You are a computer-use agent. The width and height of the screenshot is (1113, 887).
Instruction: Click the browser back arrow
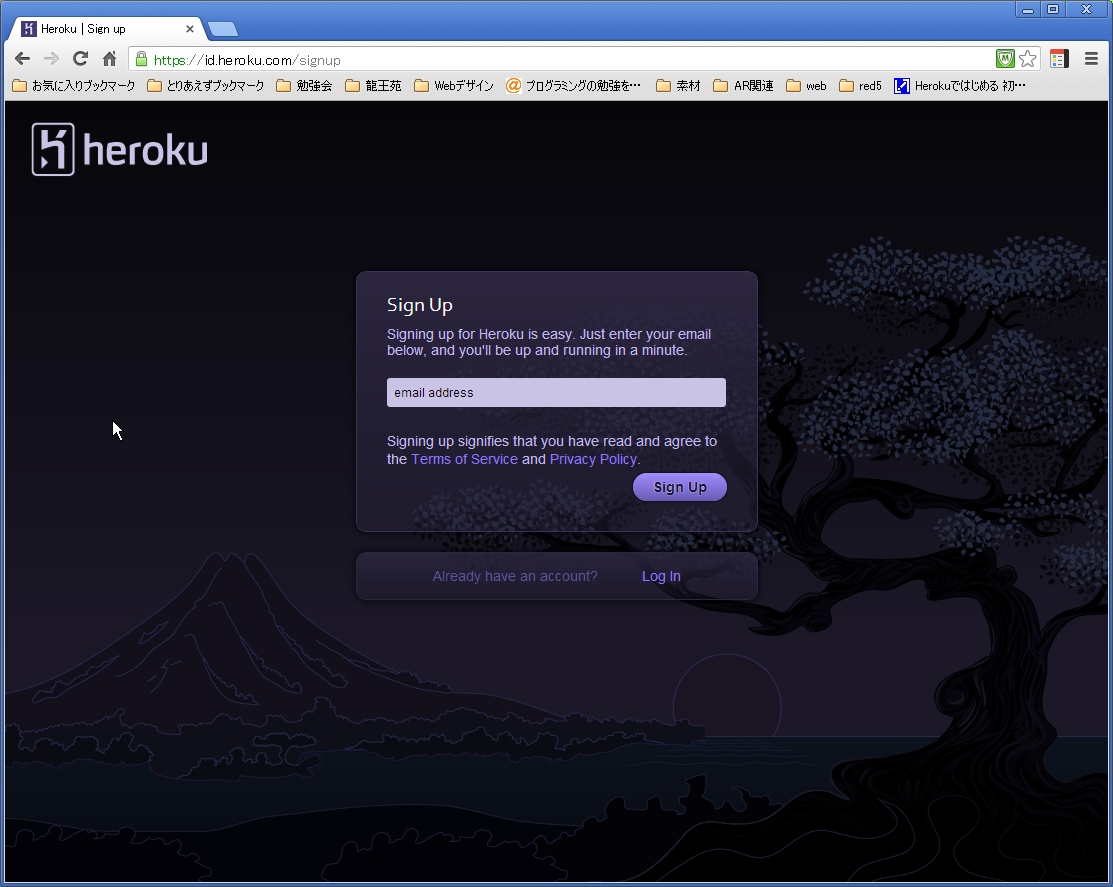(22, 59)
